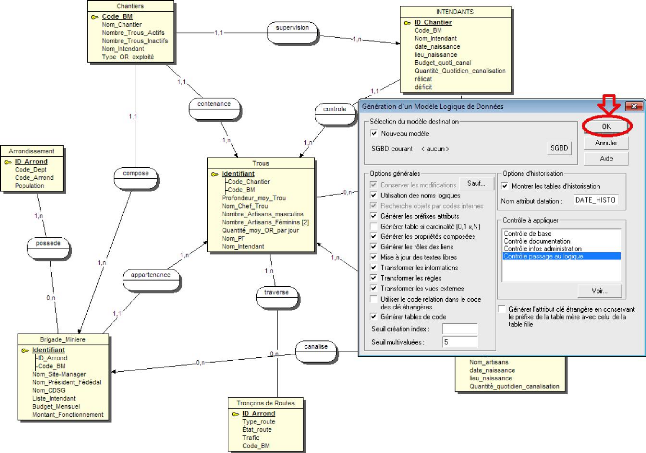Toggle Montrer les tables d'historisation checkbox
This screenshot has height=453, width=646.
(x=505, y=187)
